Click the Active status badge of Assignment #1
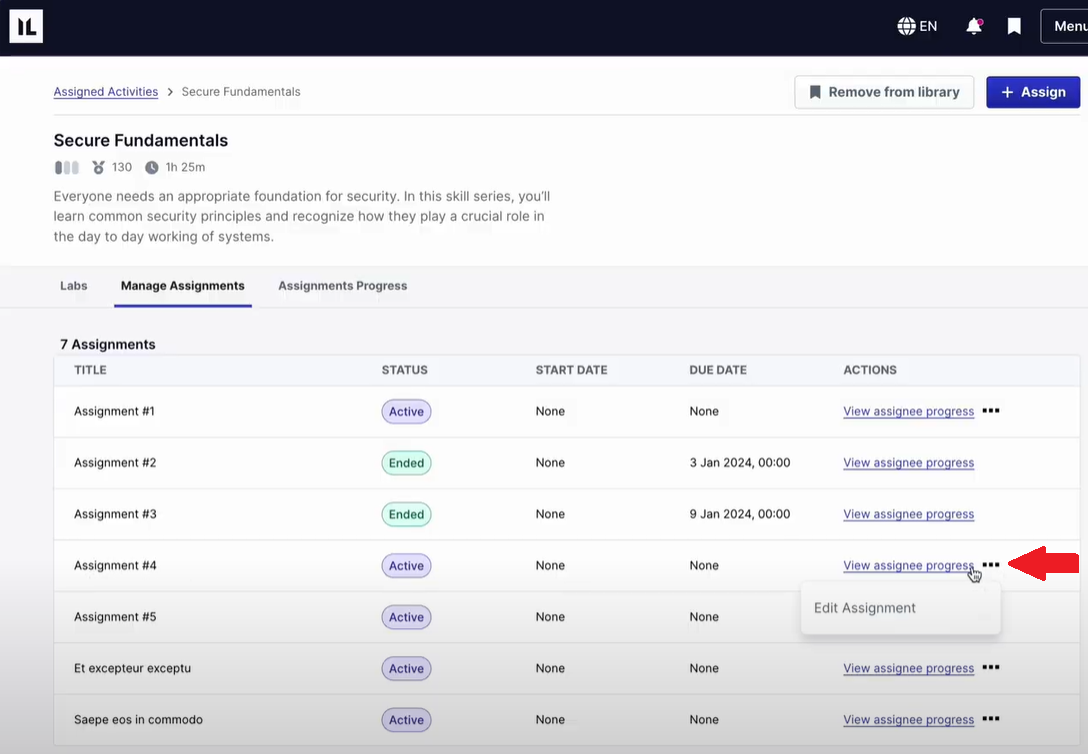 pos(406,411)
